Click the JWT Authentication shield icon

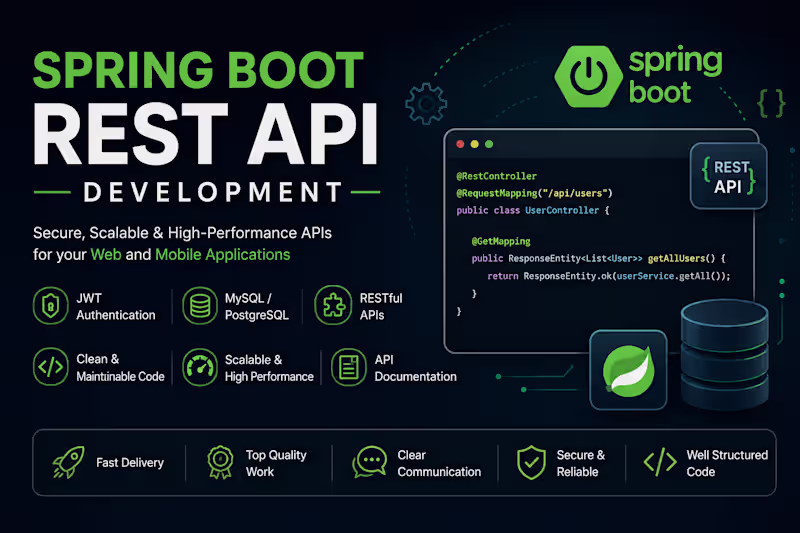51,306
